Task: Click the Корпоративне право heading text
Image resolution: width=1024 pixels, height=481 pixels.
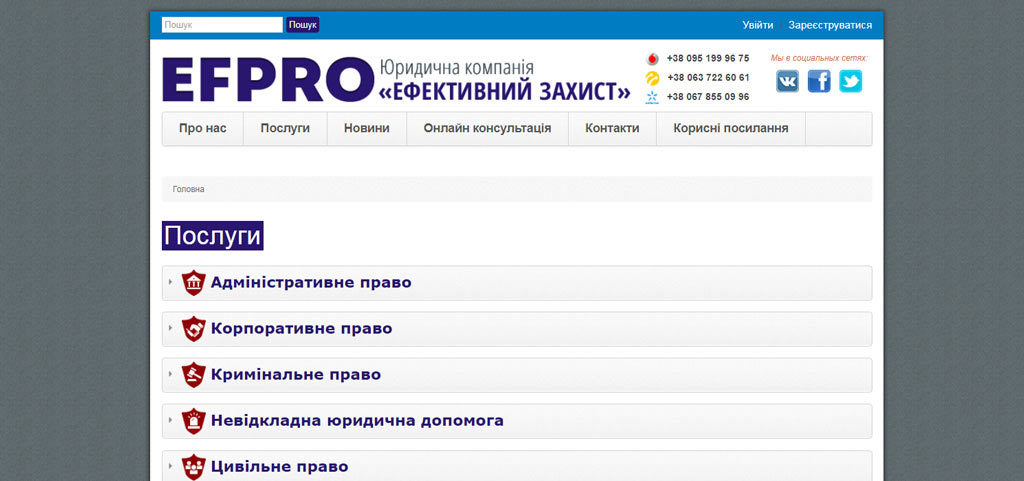Action: point(301,328)
